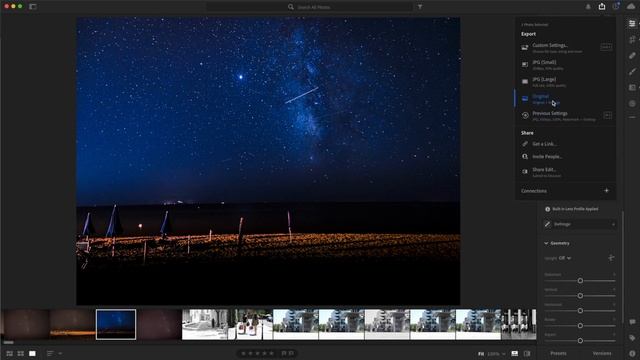Expand the Defringe settings chevron
The image size is (640, 360).
pos(613,224)
